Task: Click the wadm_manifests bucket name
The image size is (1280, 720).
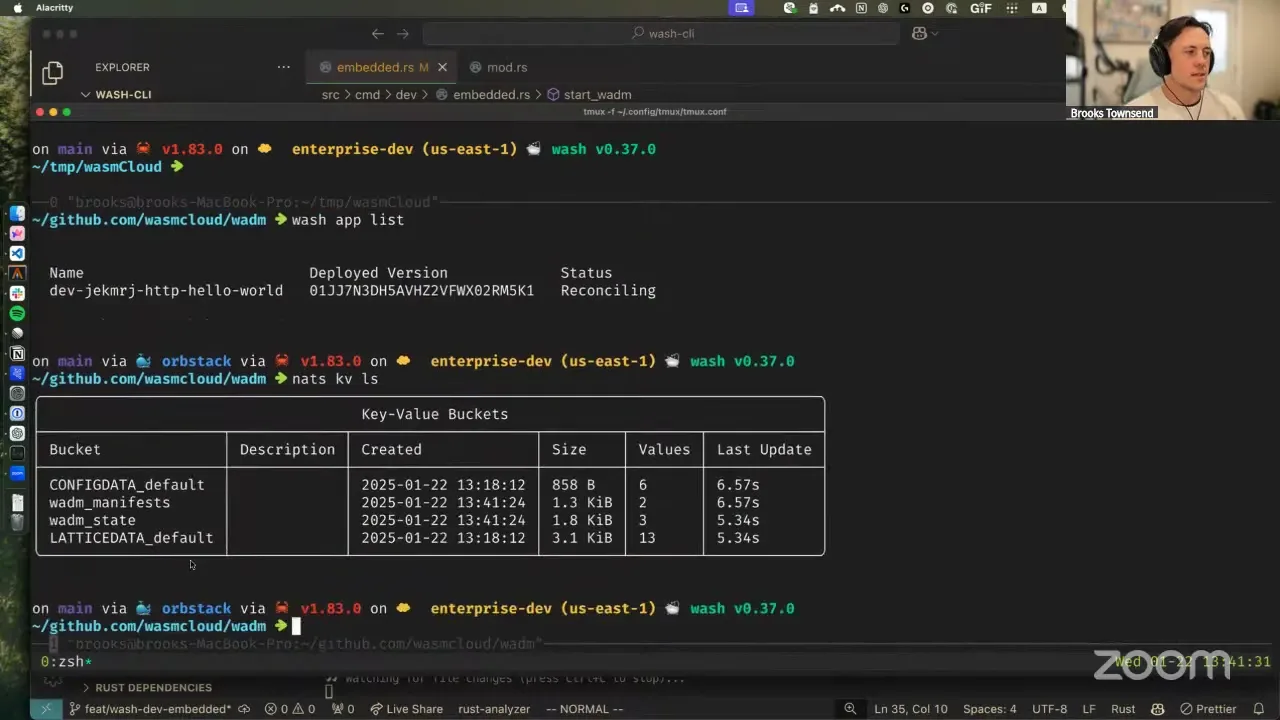Action: click(110, 502)
